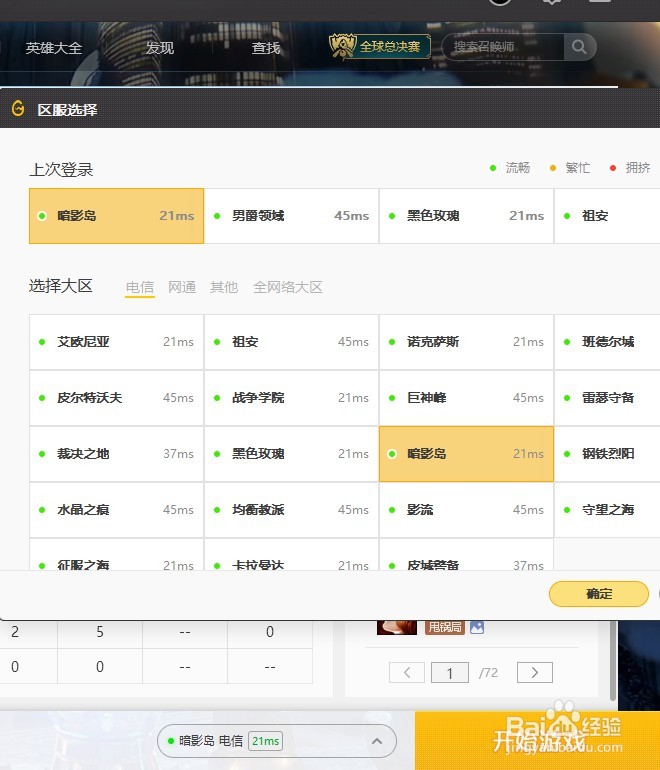Select last-login server 男爵领域
Image resolution: width=660 pixels, height=770 pixels.
[291, 216]
